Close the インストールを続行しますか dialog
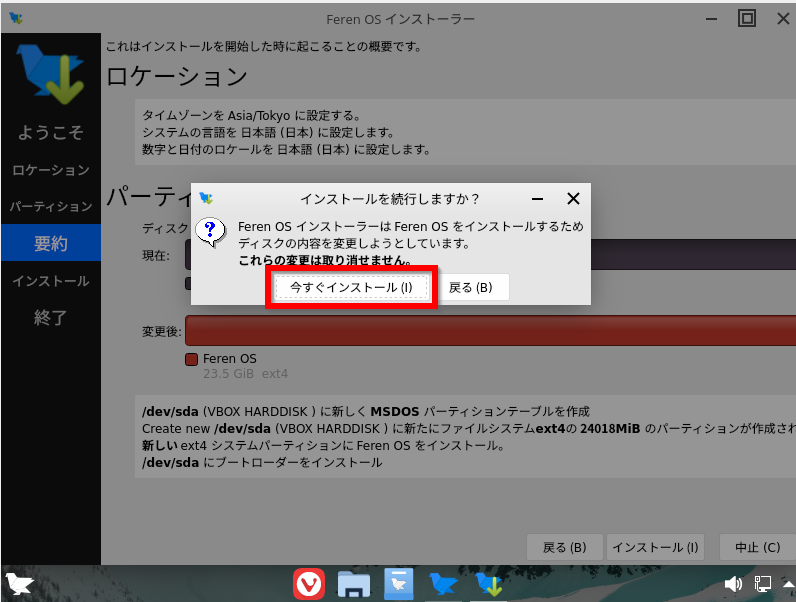Image resolution: width=796 pixels, height=602 pixels. pos(573,198)
